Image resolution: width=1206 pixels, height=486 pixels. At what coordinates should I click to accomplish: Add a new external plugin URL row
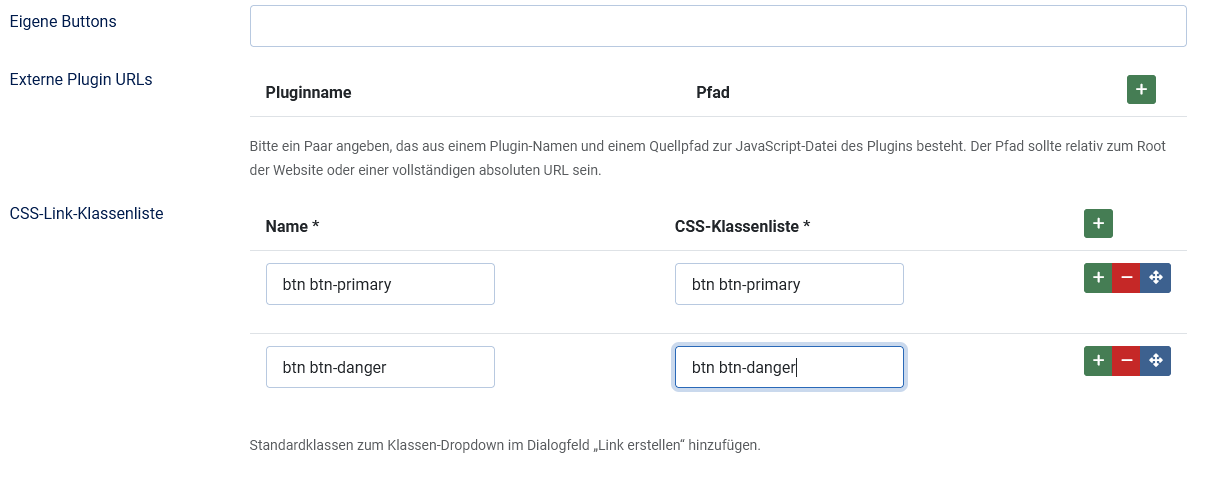pos(1141,90)
